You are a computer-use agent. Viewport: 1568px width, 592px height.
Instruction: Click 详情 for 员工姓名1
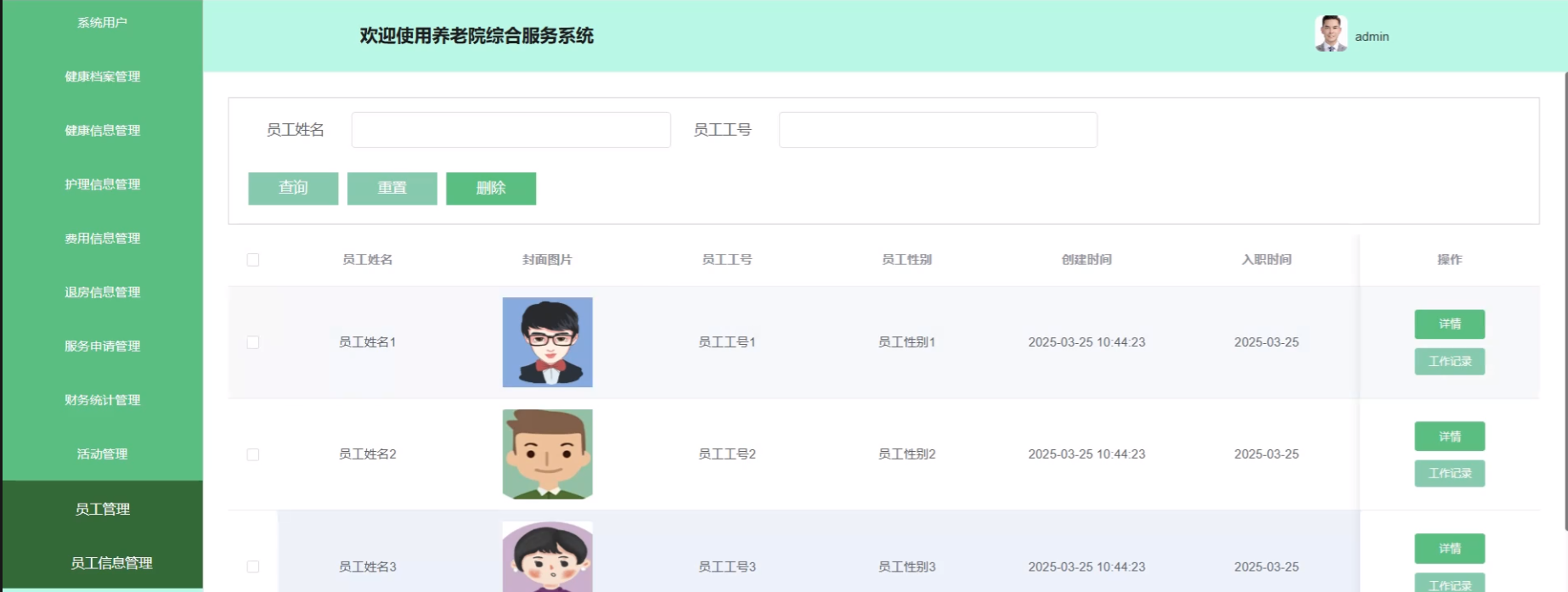click(1449, 324)
